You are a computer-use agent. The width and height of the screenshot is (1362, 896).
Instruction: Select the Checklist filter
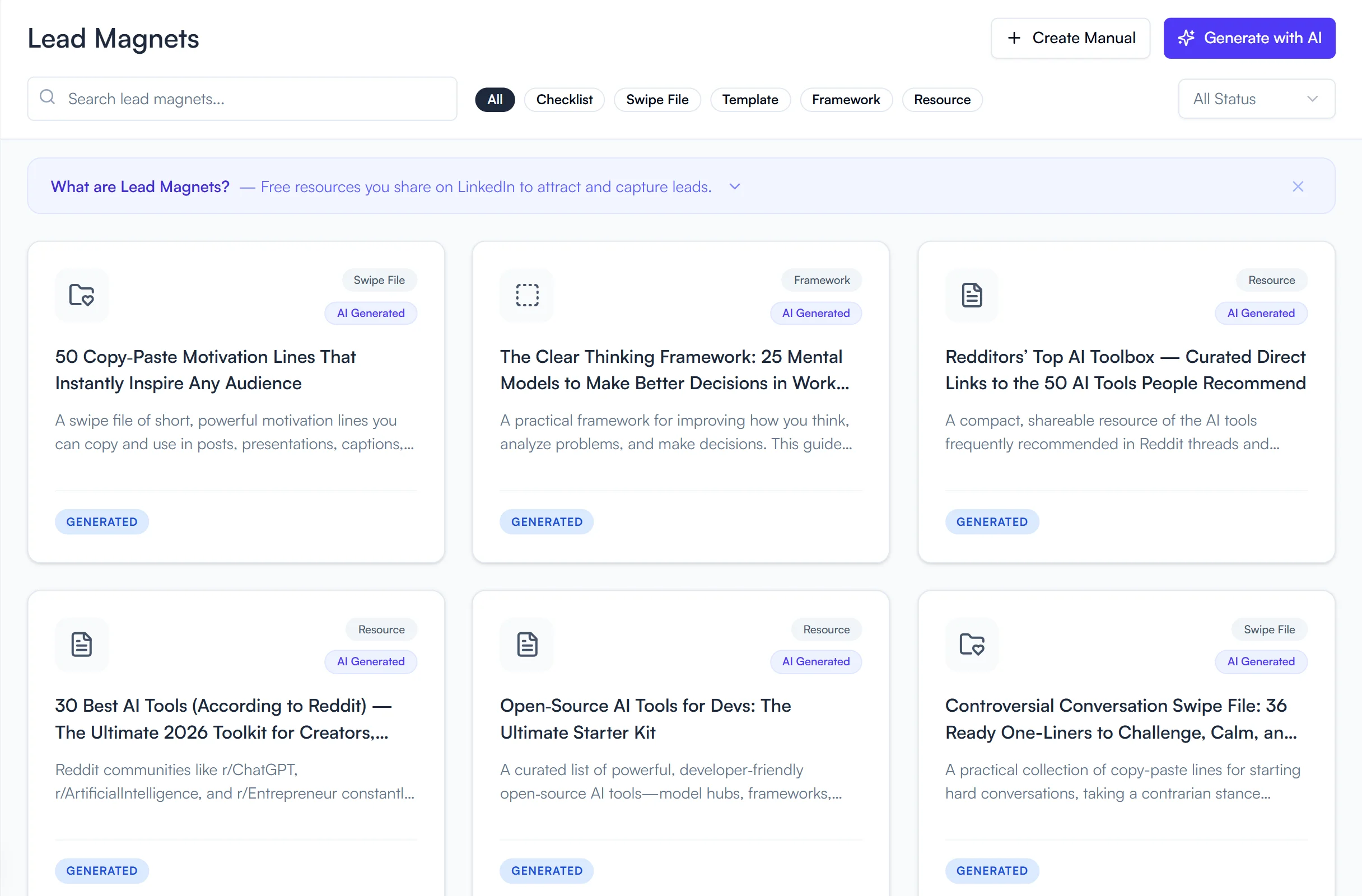pos(565,99)
